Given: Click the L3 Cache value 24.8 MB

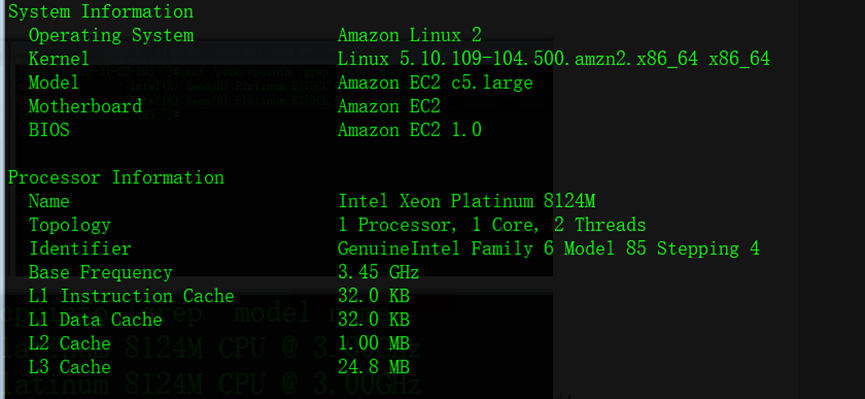Looking at the screenshot, I should pyautogui.click(x=373, y=367).
